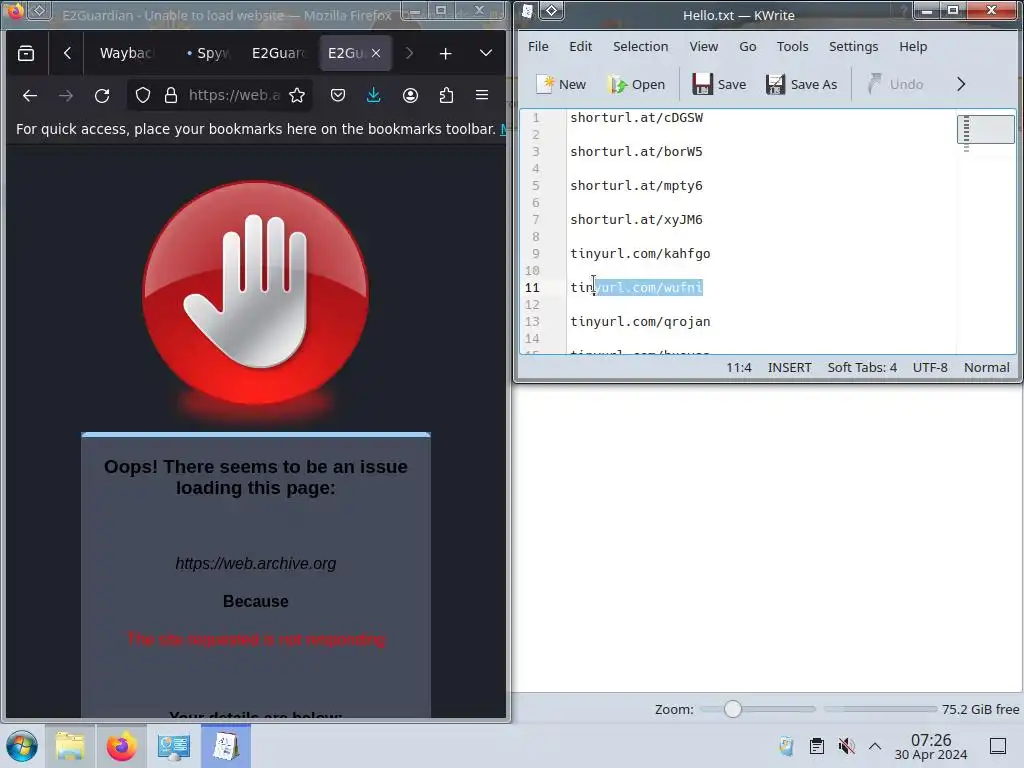Open UTF-8 encoding dropdown
This screenshot has height=768, width=1024.
[930, 368]
